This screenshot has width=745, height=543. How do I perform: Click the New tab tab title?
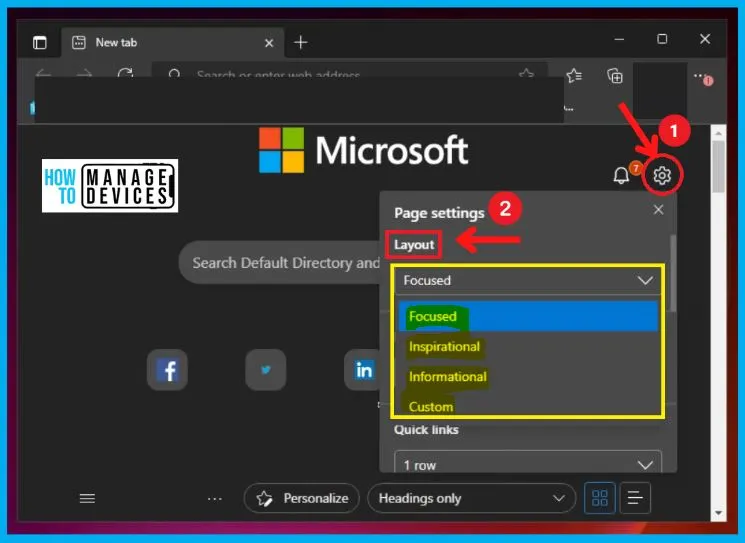tap(116, 43)
